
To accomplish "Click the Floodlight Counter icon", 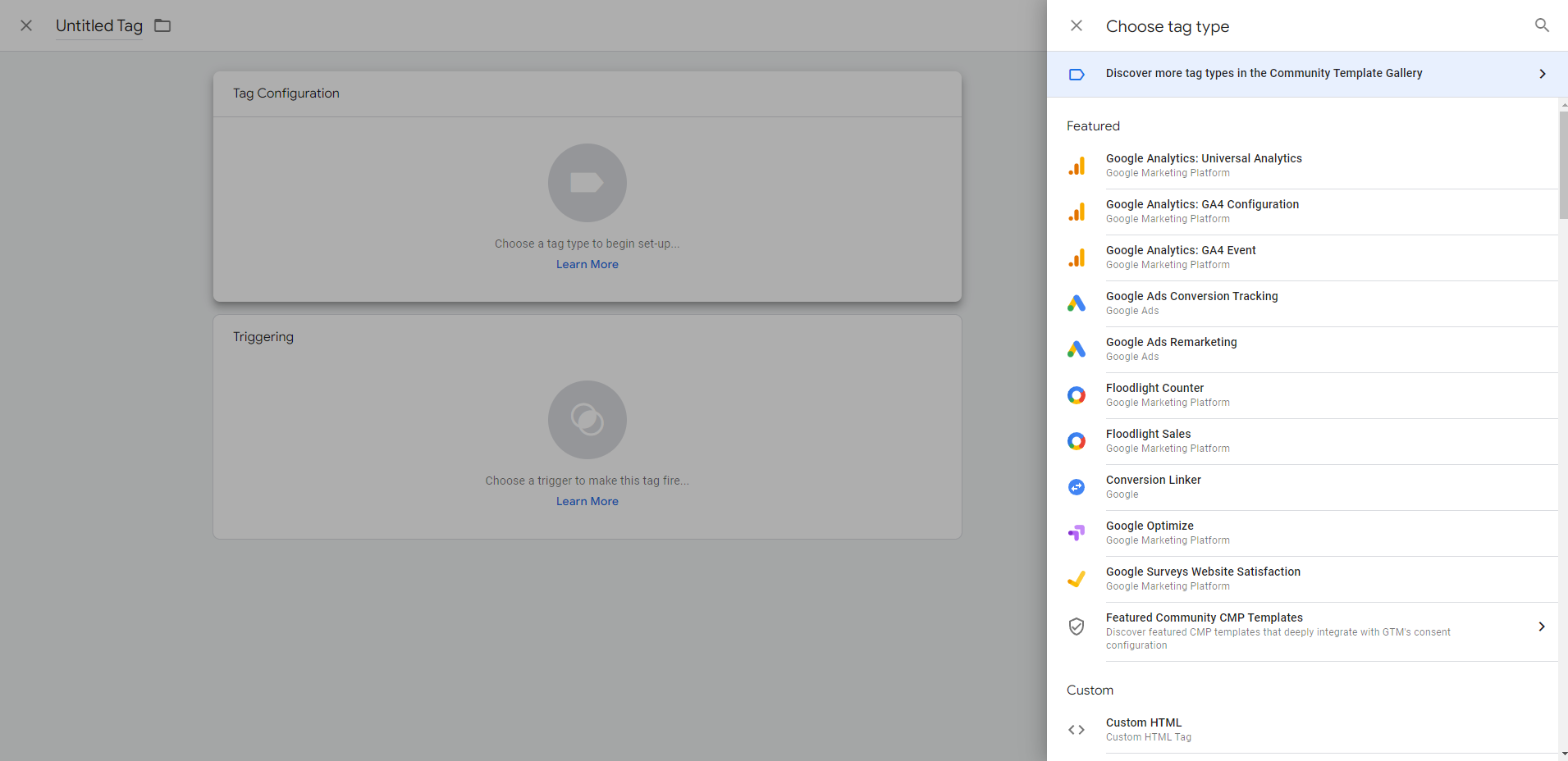I will coord(1077,395).
